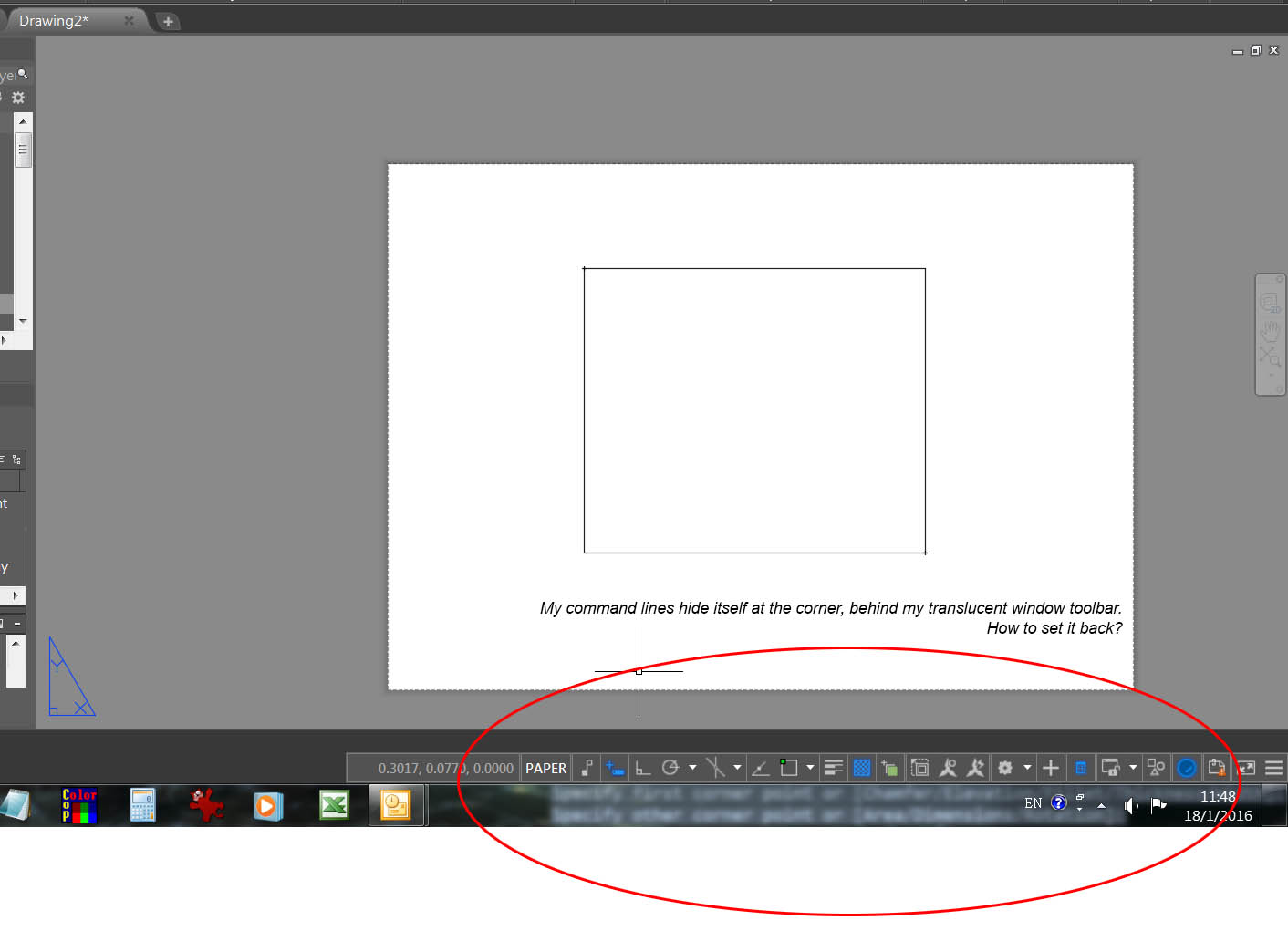Click the maximize viewport status icon
The width and height of the screenshot is (1288, 931).
[x=920, y=768]
